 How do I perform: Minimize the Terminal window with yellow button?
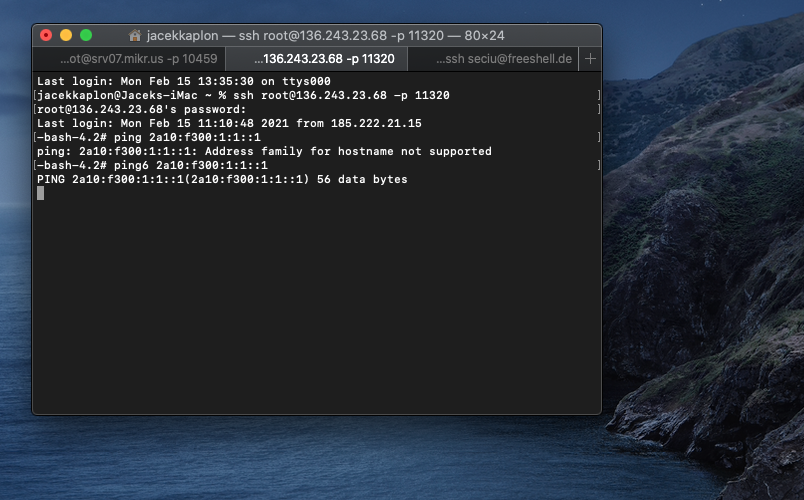coord(66,35)
